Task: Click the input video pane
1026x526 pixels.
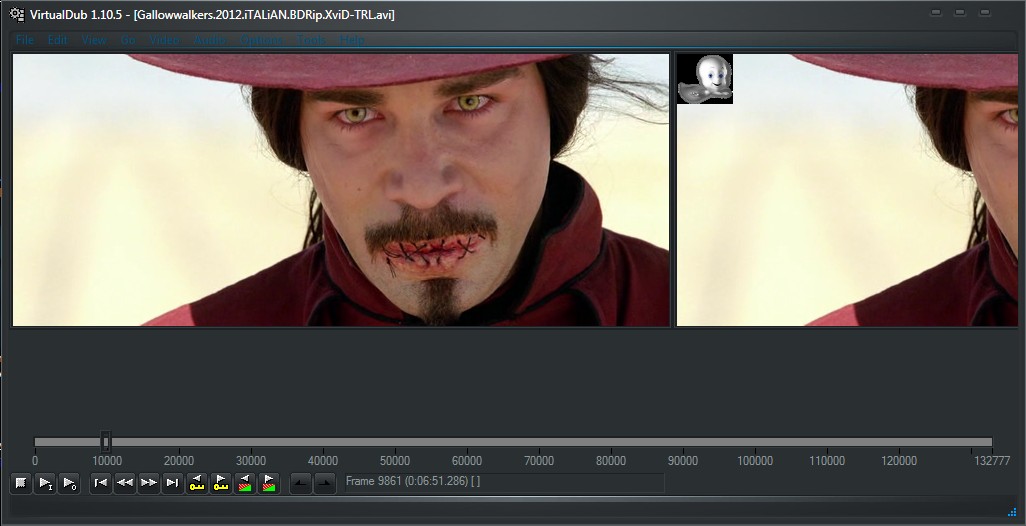Action: coord(341,190)
